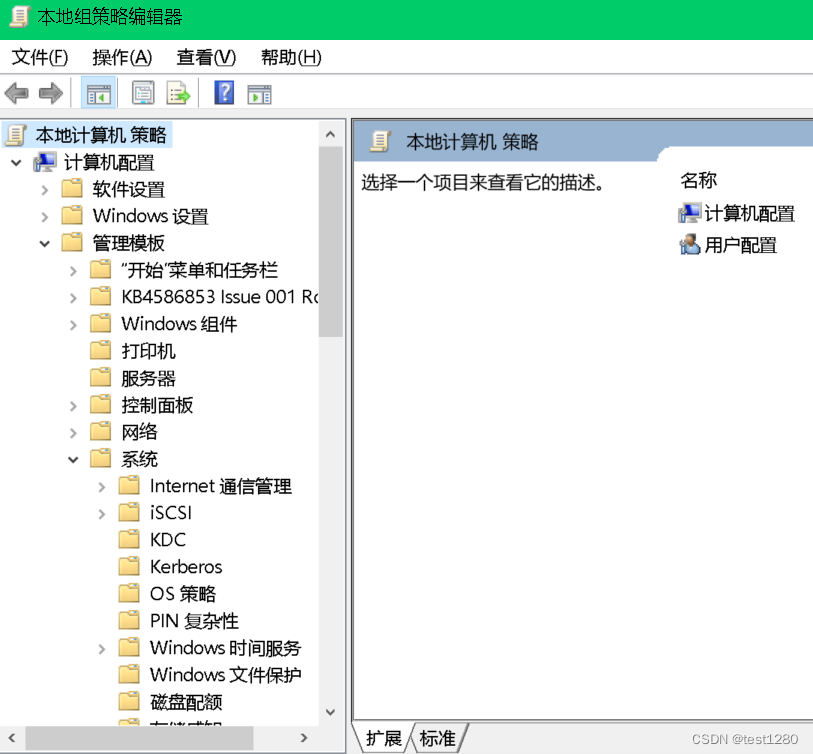Click the tree scrollbar down arrow

(x=330, y=711)
